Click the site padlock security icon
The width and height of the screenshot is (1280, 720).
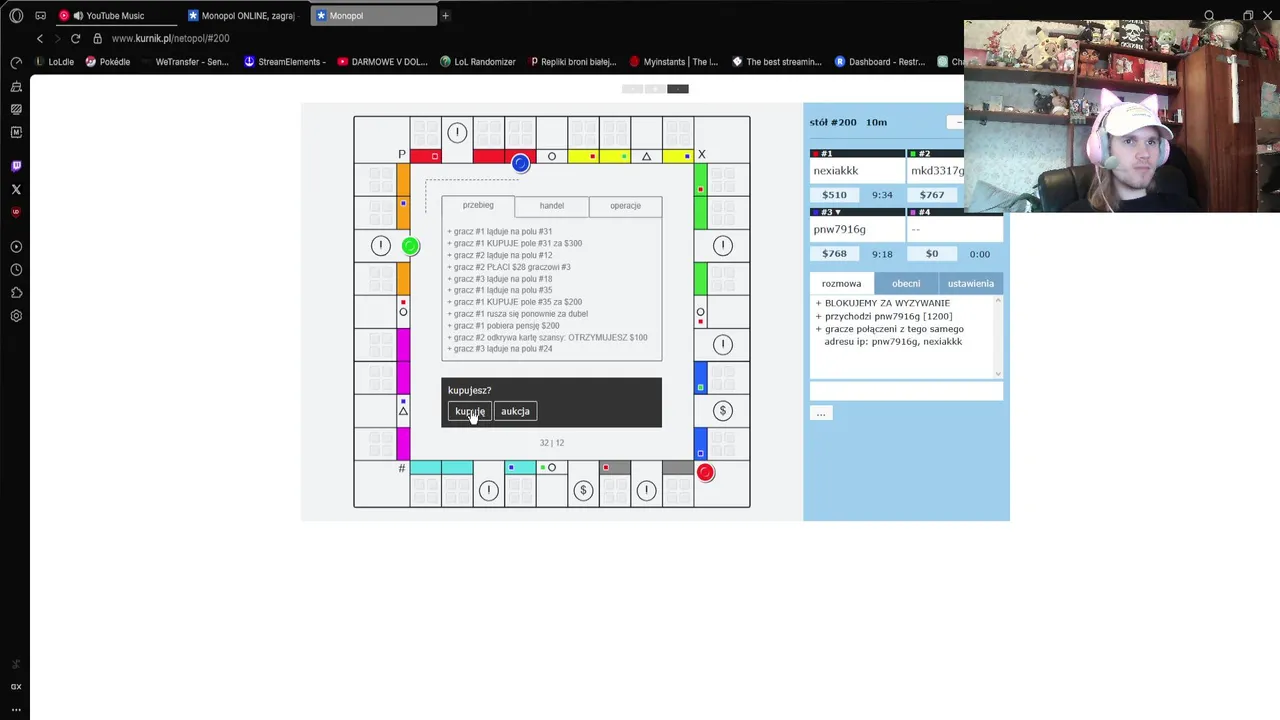[x=97, y=38]
